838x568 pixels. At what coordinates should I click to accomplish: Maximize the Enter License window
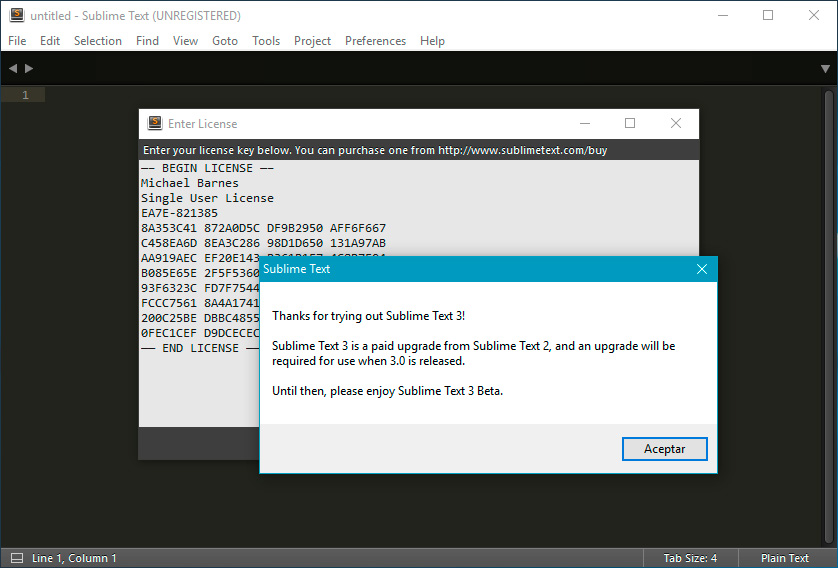630,123
